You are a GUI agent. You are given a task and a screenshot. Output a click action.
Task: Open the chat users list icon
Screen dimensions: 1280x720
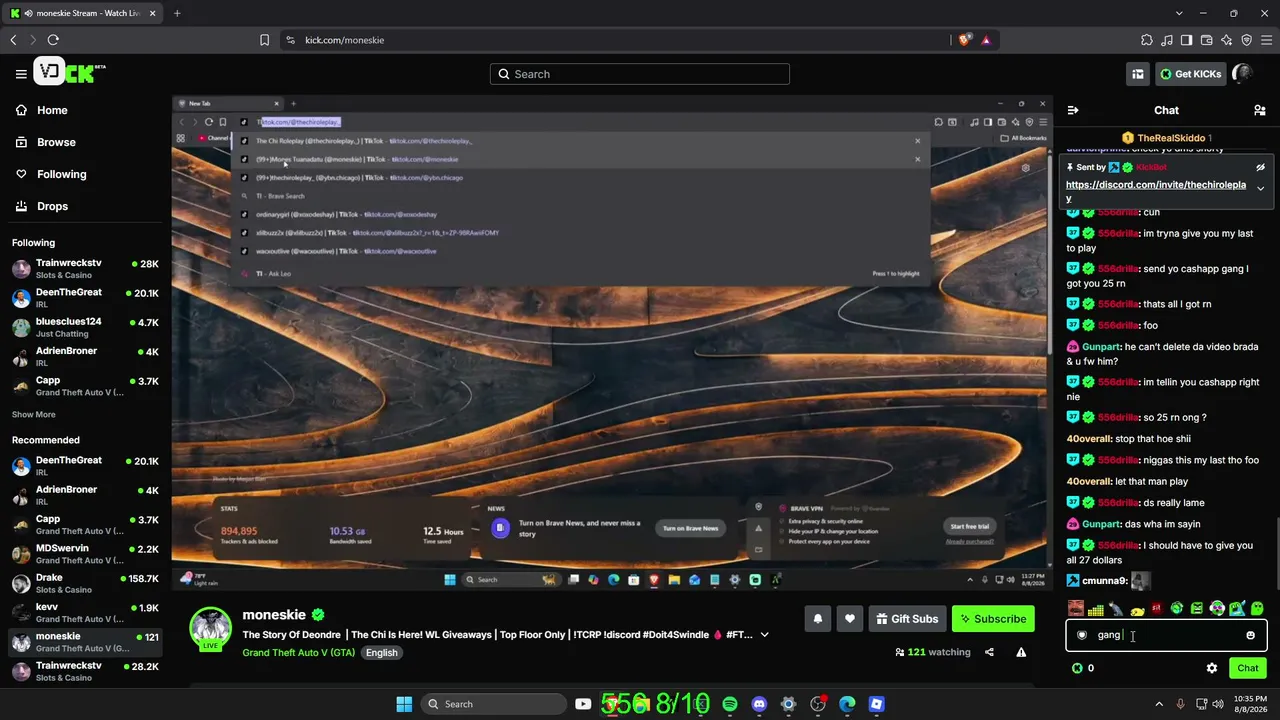pyautogui.click(x=1259, y=110)
